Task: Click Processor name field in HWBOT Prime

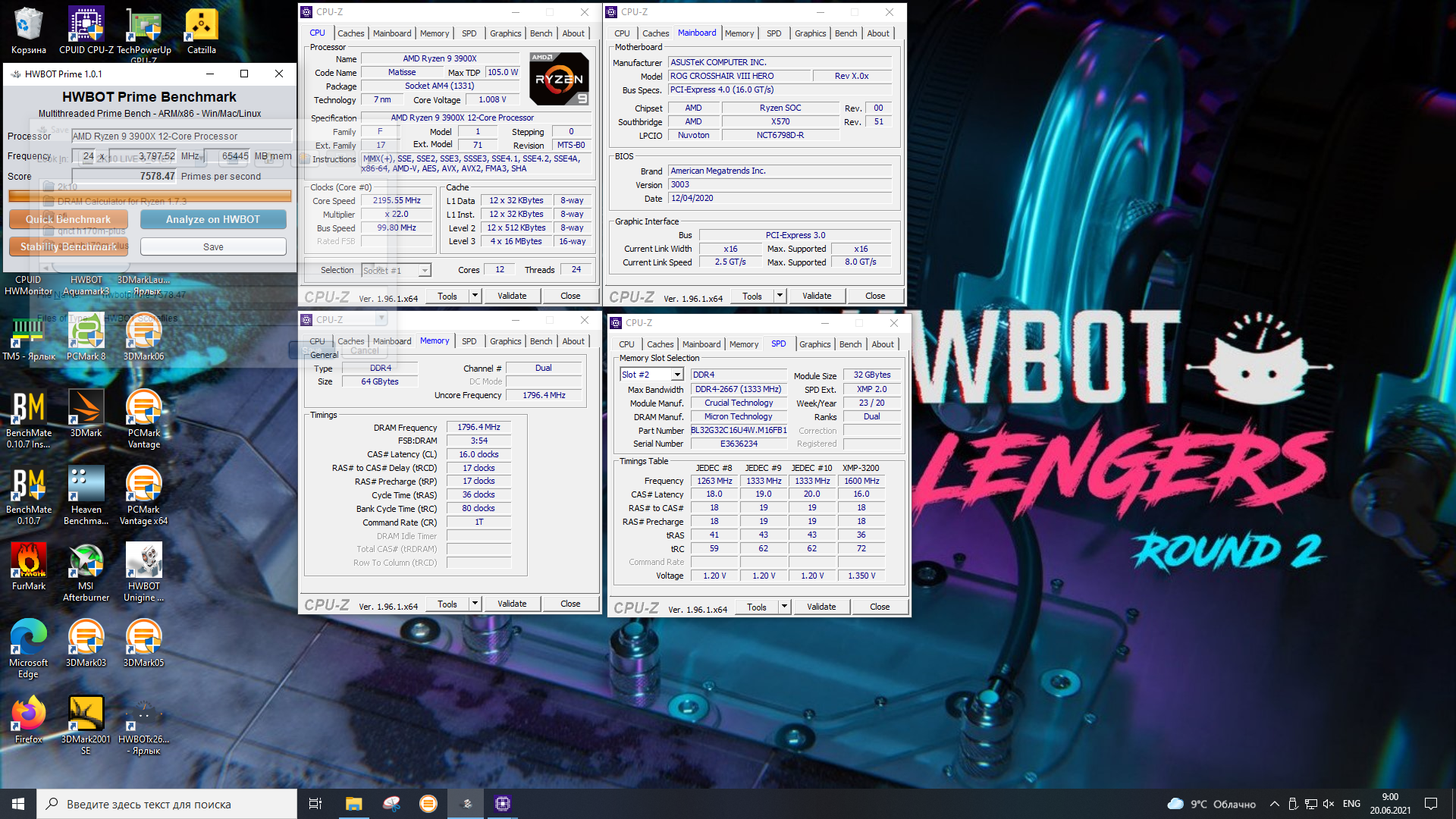Action: [181, 136]
